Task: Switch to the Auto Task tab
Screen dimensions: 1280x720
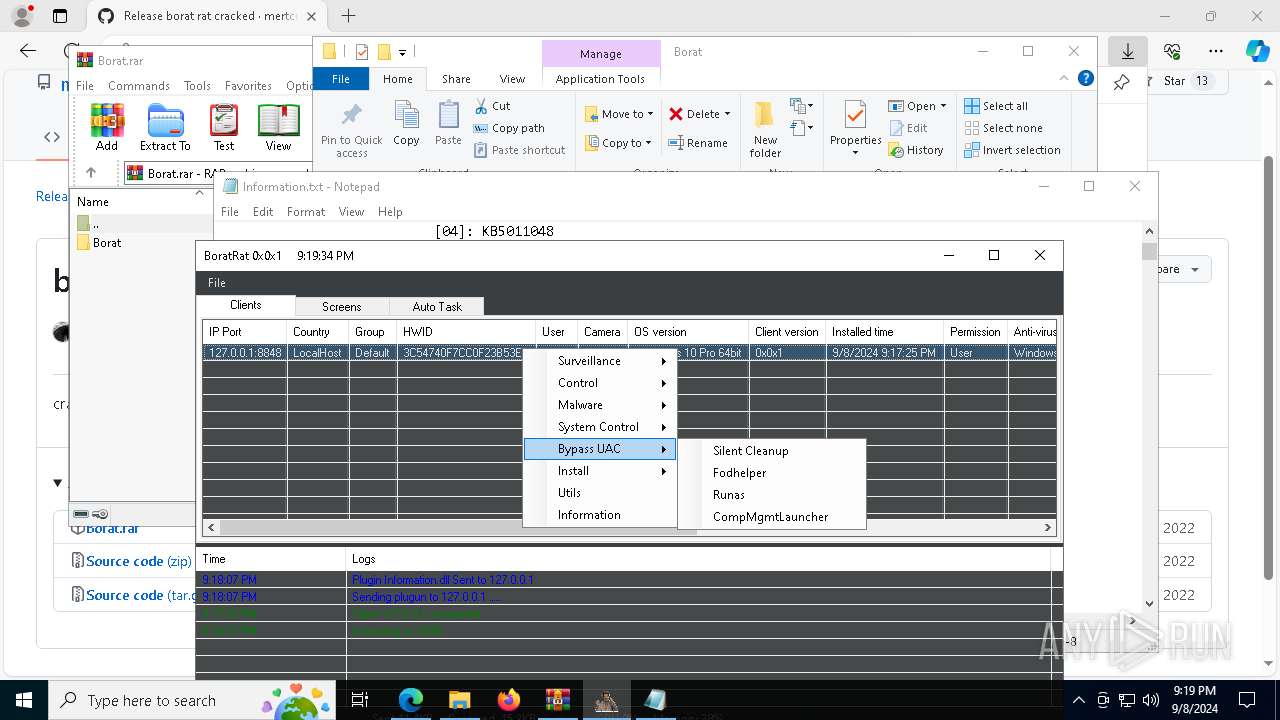Action: tap(437, 307)
